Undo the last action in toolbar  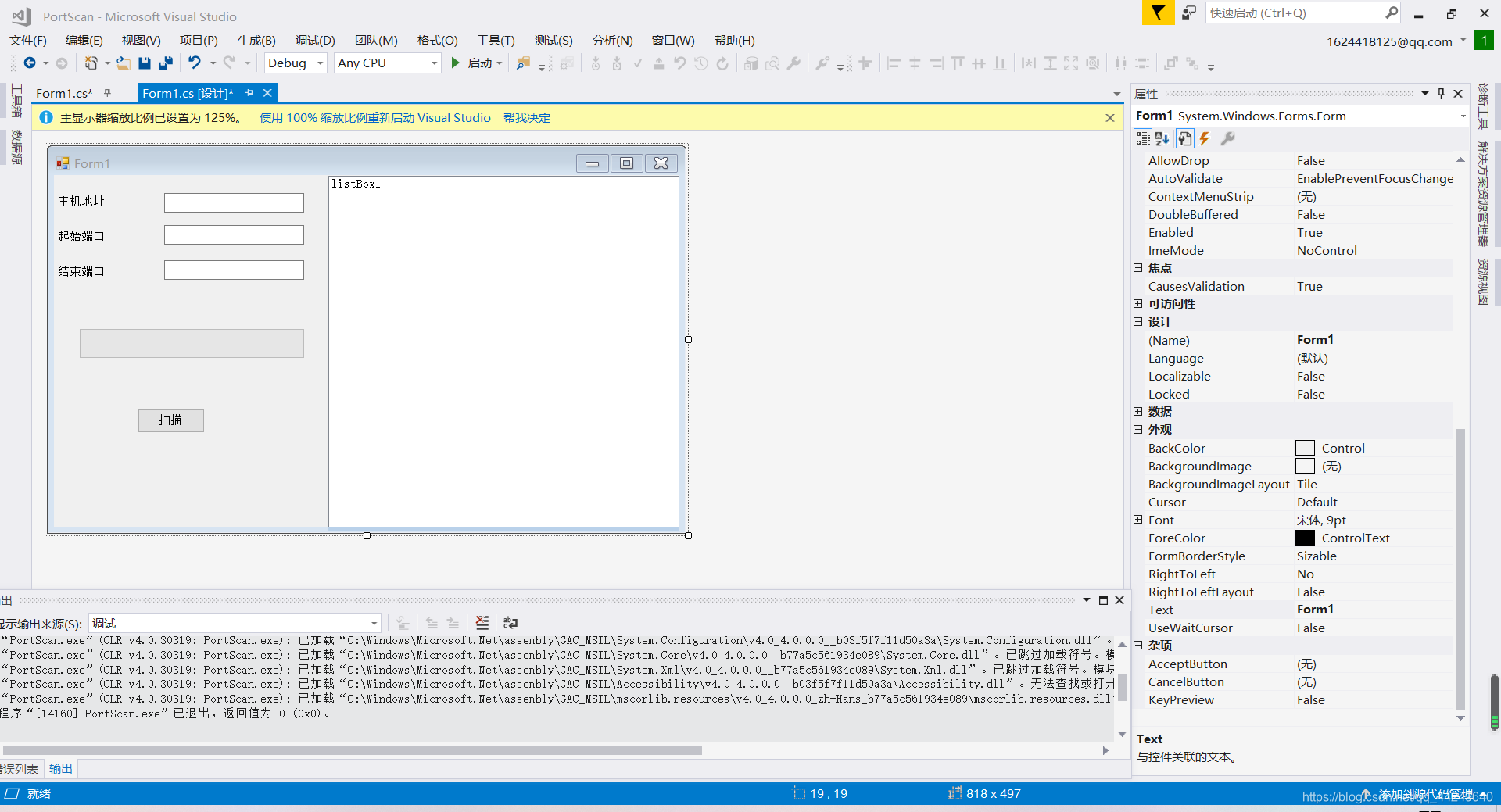pos(195,63)
